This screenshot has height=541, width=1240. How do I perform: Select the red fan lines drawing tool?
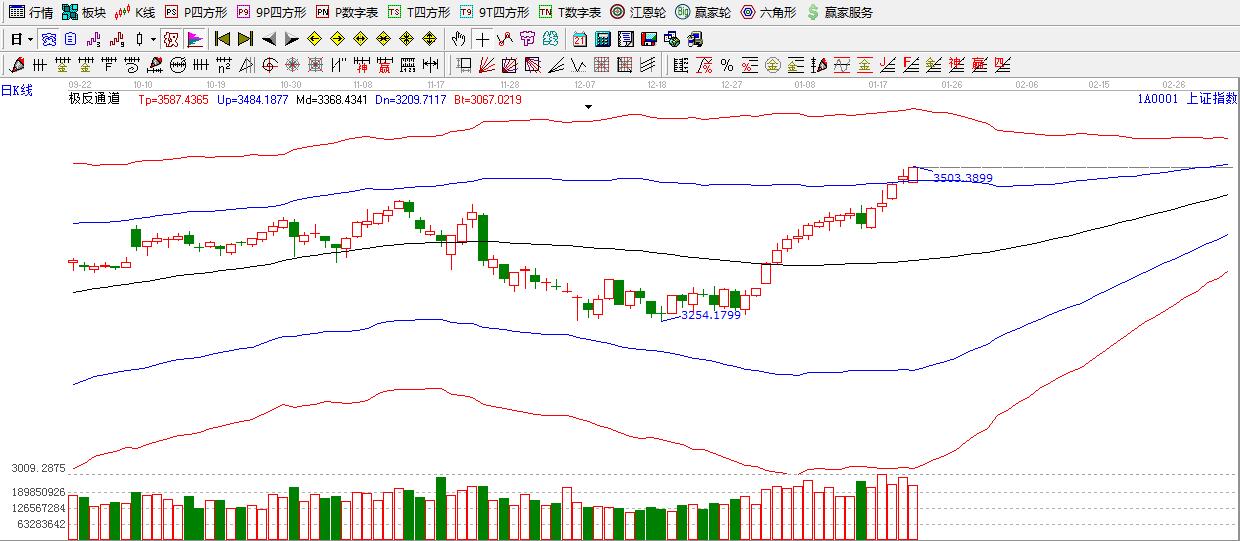[486, 65]
